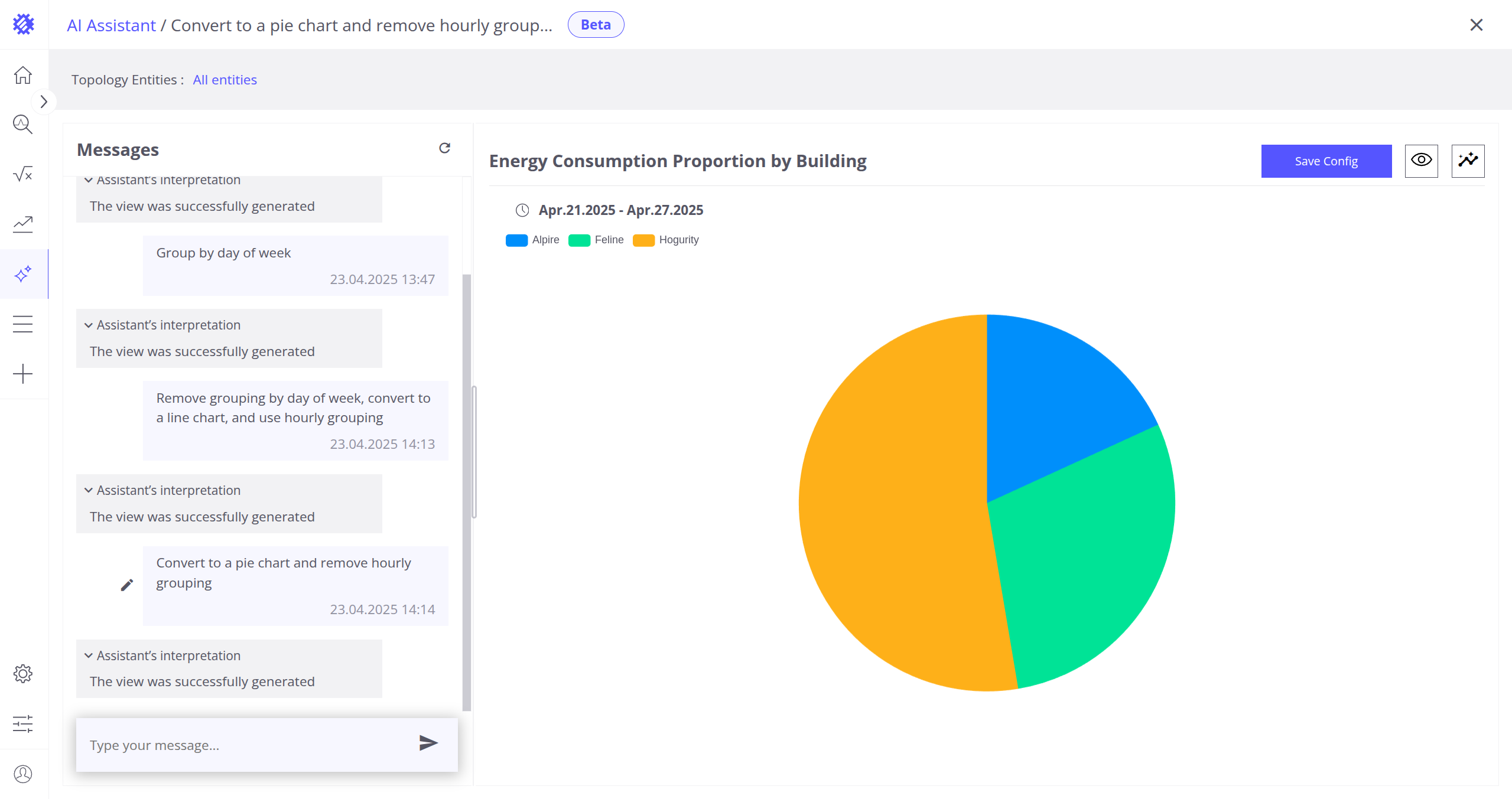Click the Save Config button
The width and height of the screenshot is (1512, 799).
[1326, 161]
